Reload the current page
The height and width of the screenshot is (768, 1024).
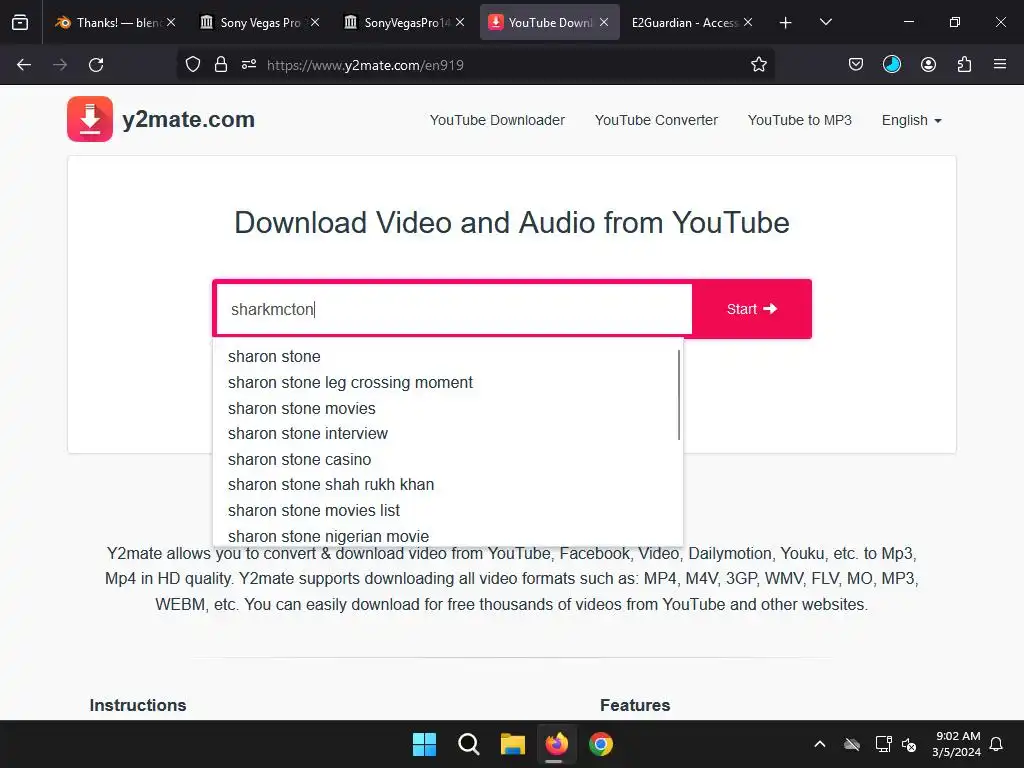pos(96,65)
